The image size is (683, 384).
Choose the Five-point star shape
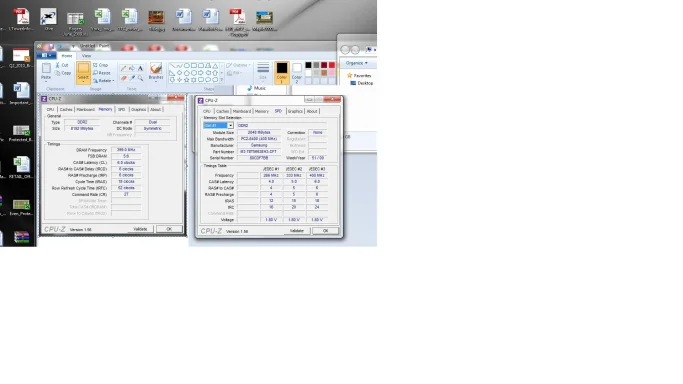coord(186,80)
